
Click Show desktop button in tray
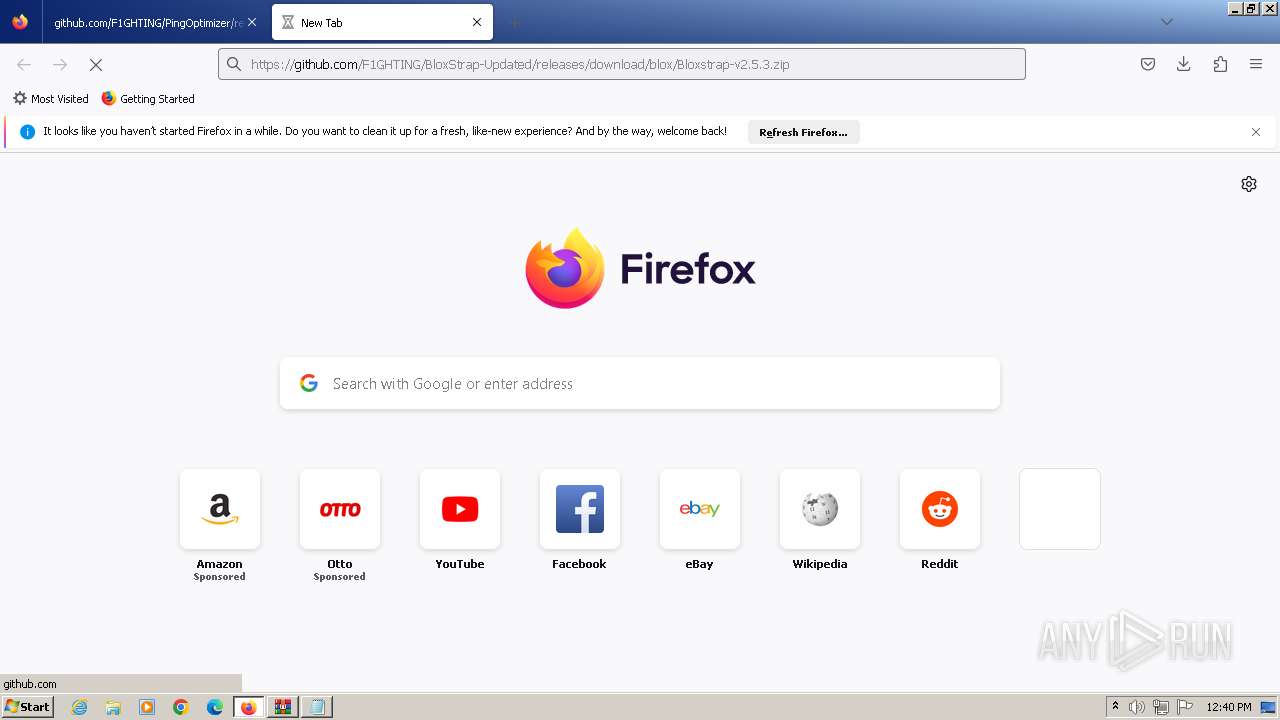coord(1268,707)
